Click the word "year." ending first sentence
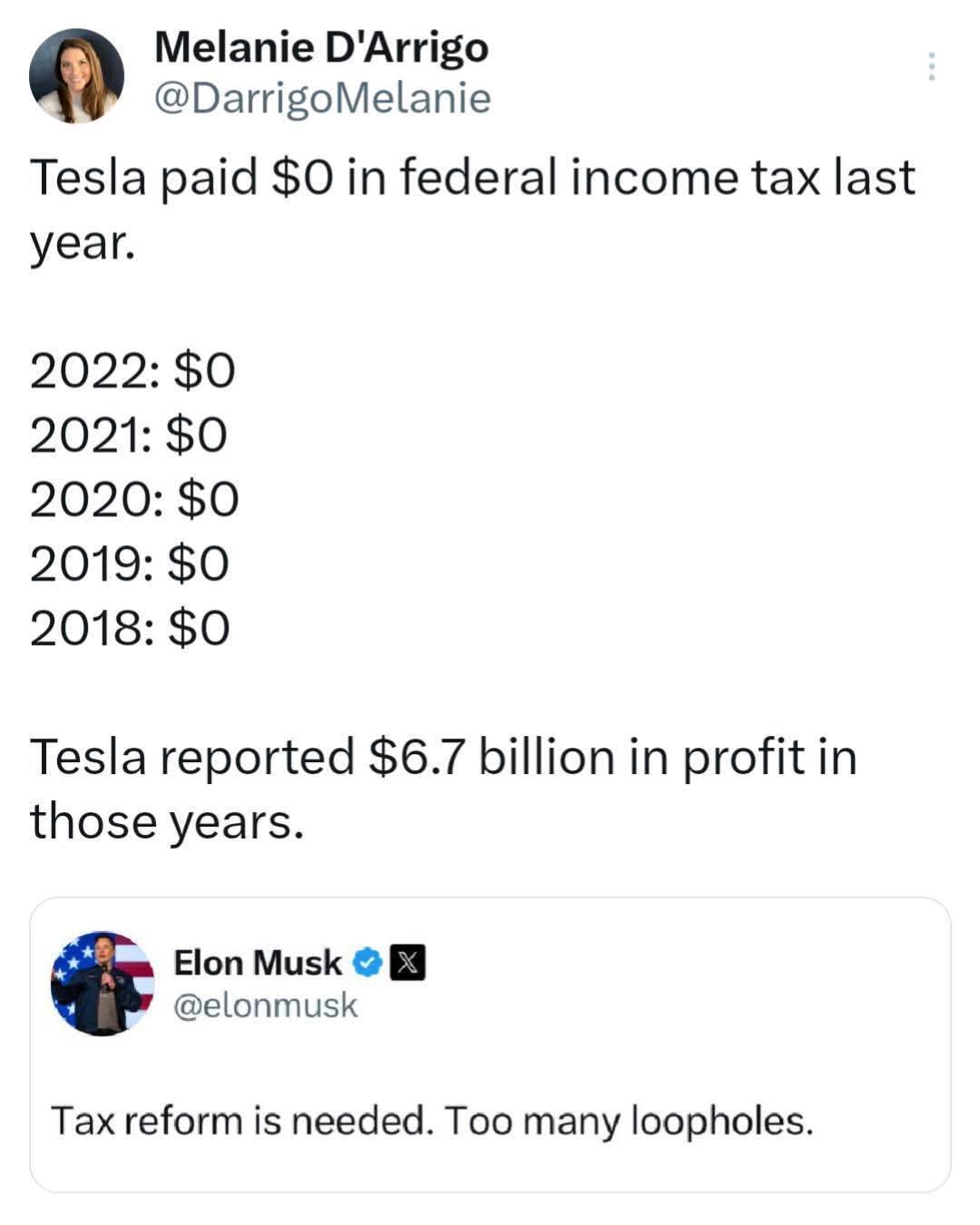This screenshot has width=980, height=1225. click(x=83, y=242)
